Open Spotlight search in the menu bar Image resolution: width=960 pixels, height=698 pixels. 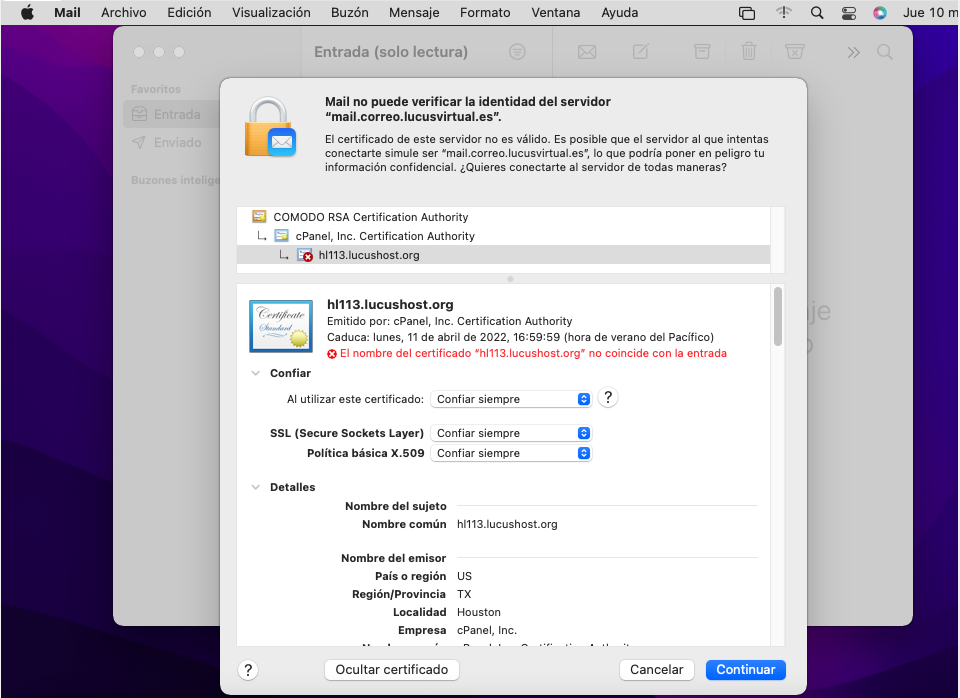tap(817, 13)
